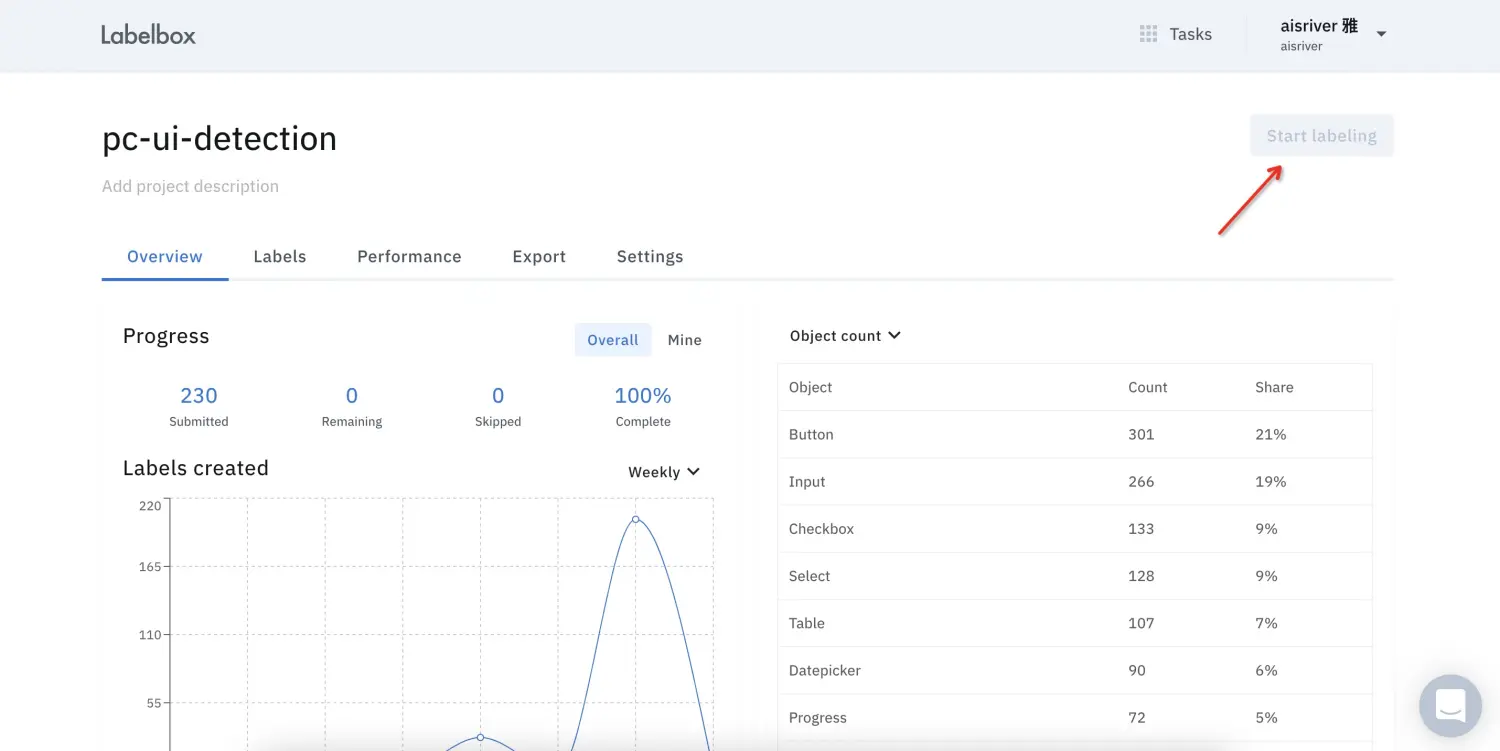Open the Weekly interval dropdown
Image resolution: width=1500 pixels, height=751 pixels.
664,472
